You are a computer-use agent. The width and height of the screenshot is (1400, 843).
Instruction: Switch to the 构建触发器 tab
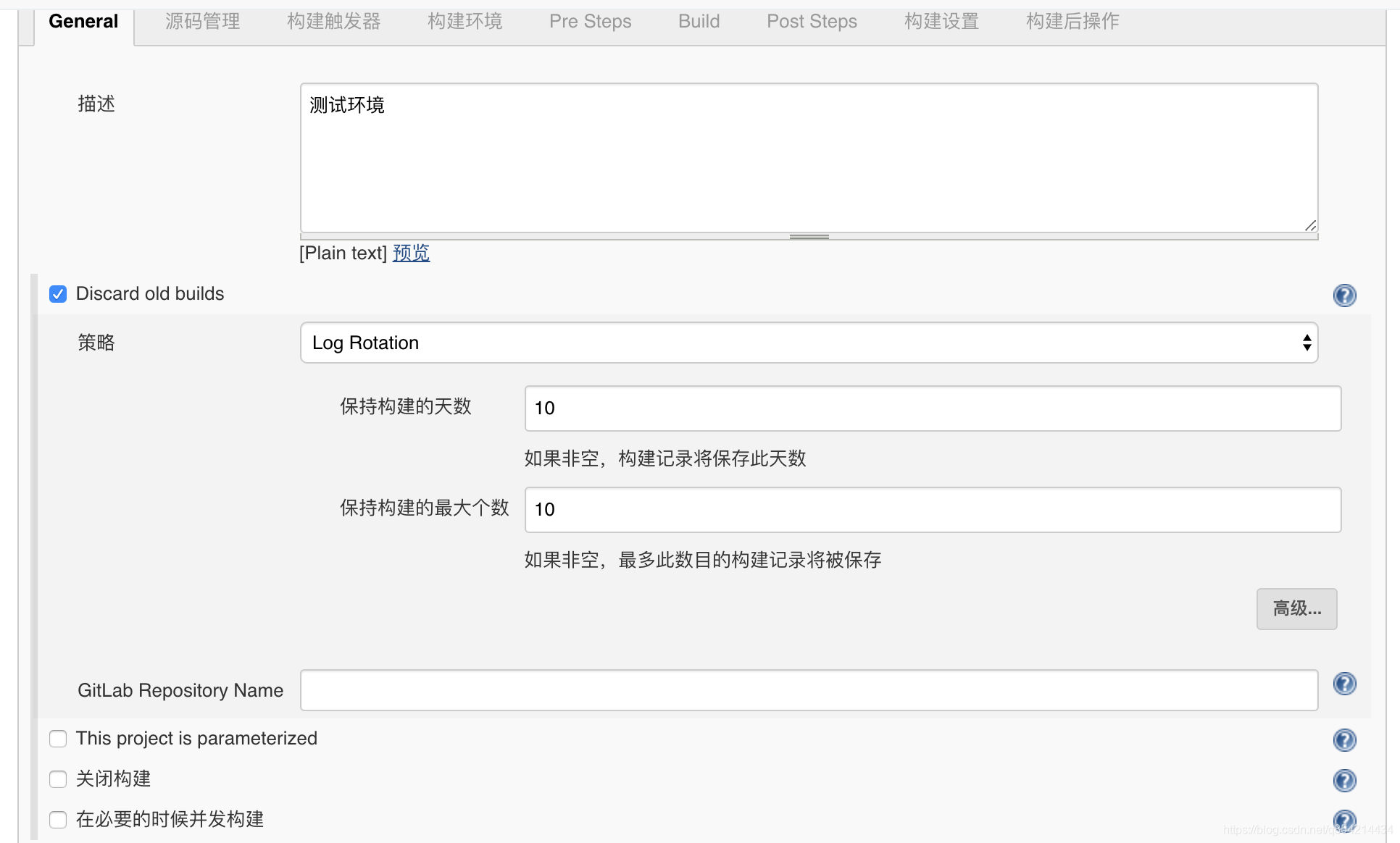(334, 22)
